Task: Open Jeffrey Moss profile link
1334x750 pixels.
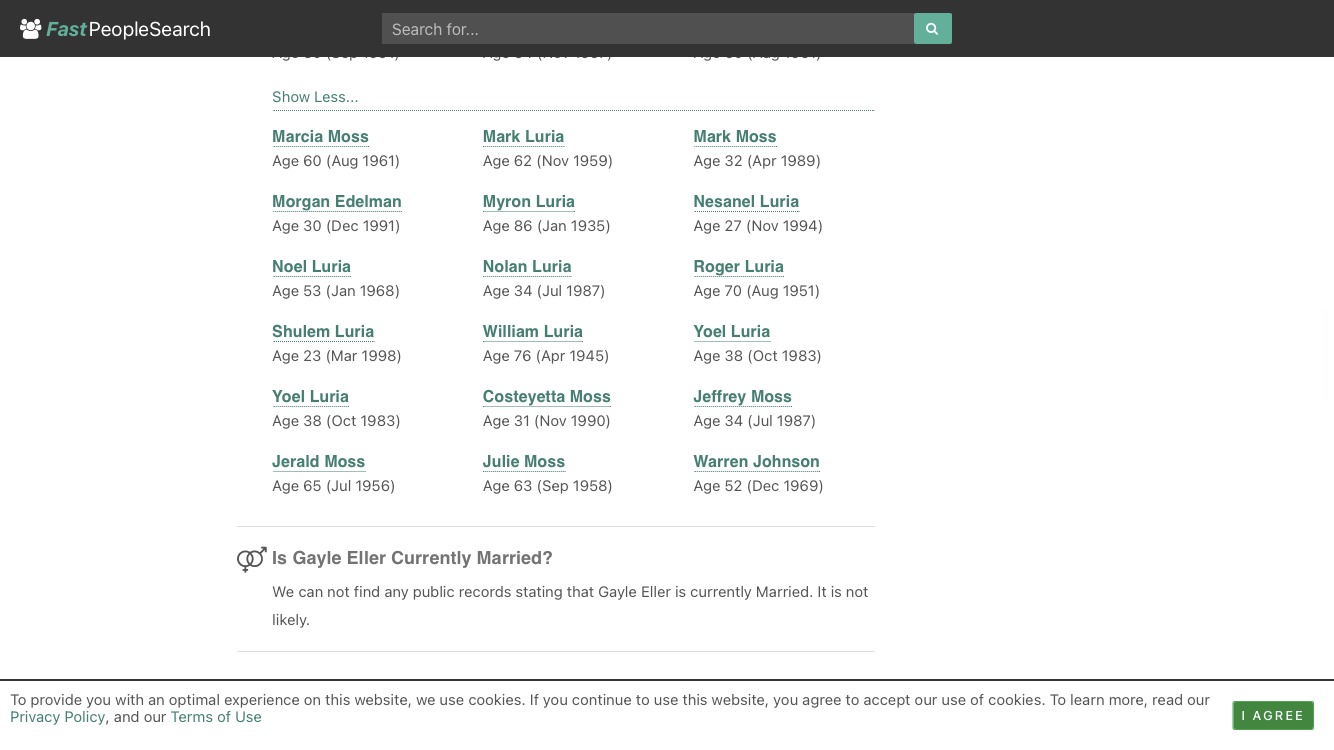Action: click(743, 397)
